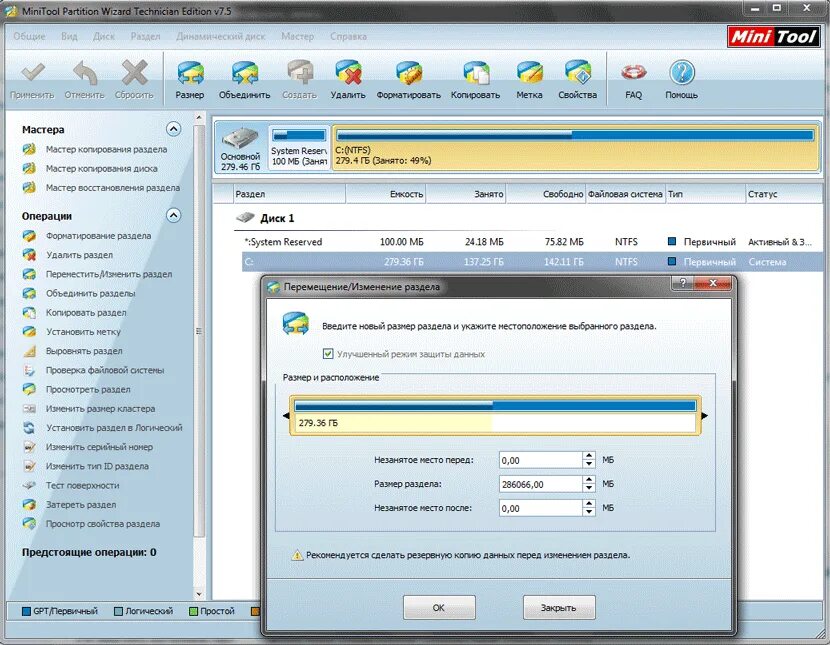Select System Reserved block in disk map

coord(299,148)
